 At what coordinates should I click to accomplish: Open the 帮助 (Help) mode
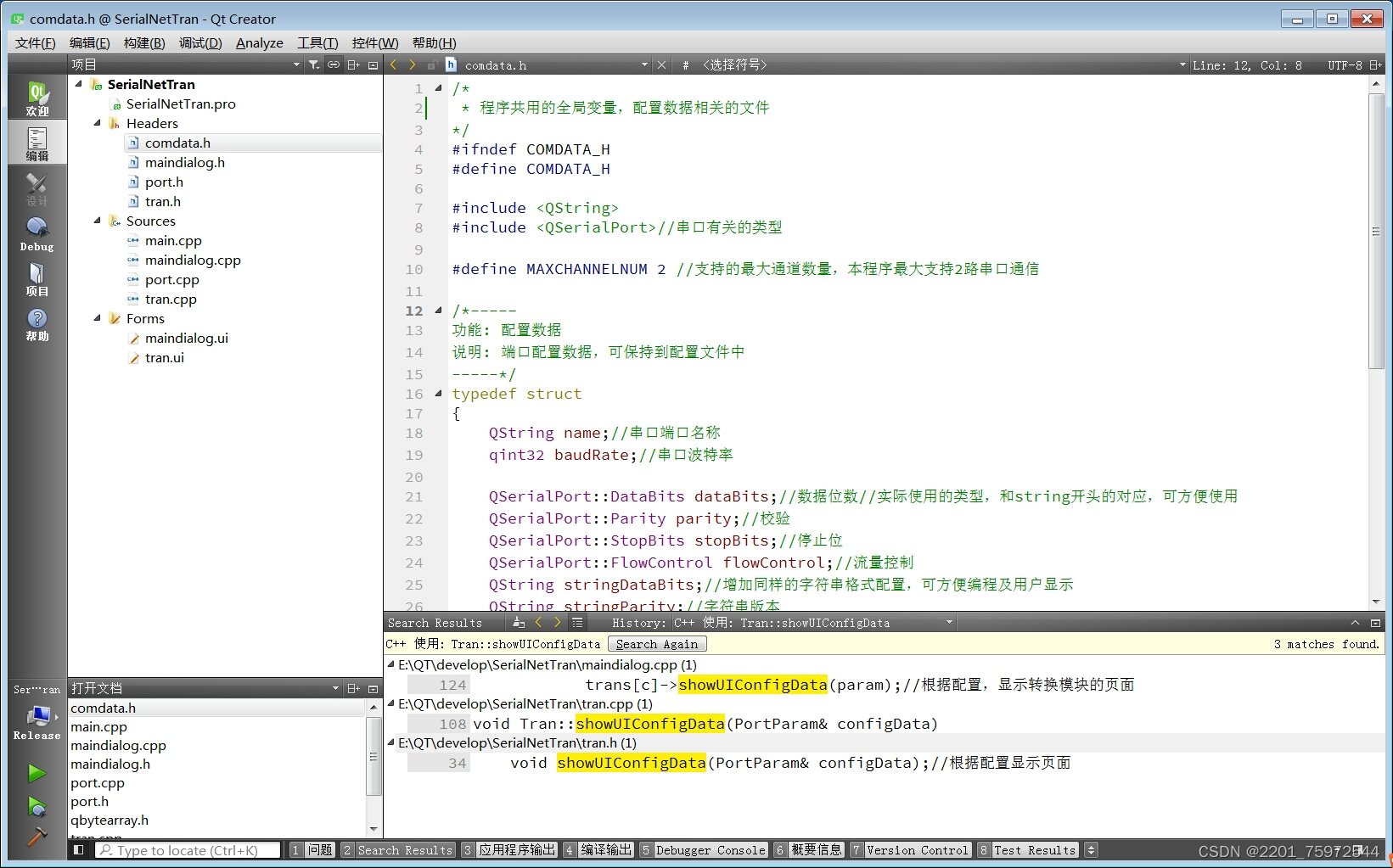click(x=37, y=324)
